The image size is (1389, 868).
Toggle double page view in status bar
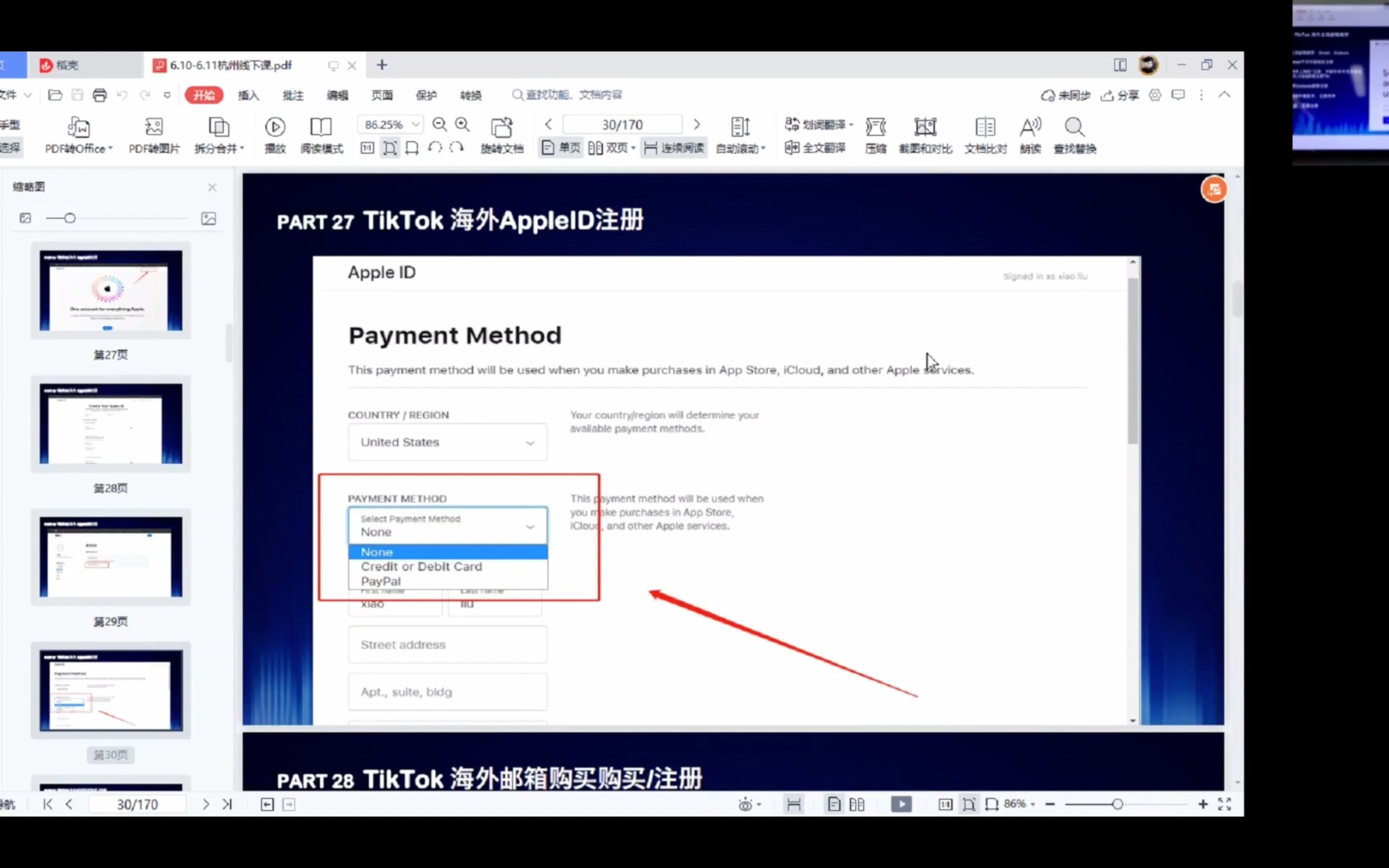(856, 805)
